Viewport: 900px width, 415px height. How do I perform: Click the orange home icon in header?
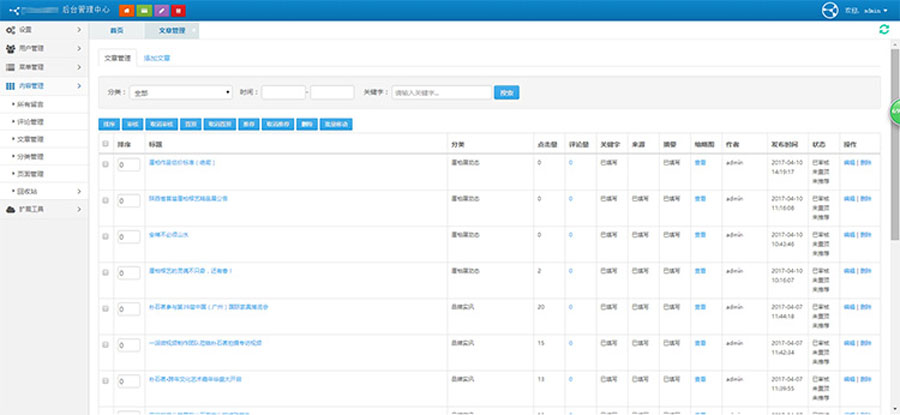point(127,10)
